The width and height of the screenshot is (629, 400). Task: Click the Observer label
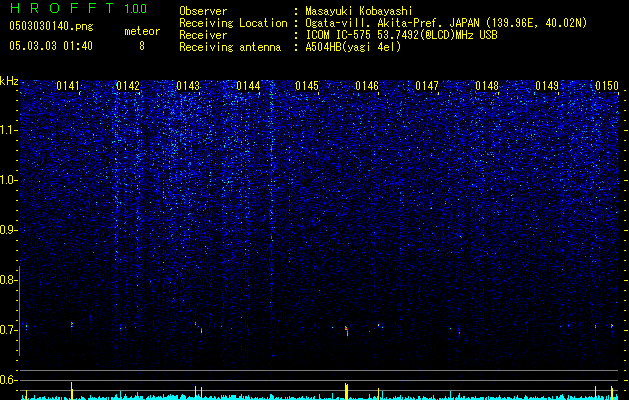point(203,11)
